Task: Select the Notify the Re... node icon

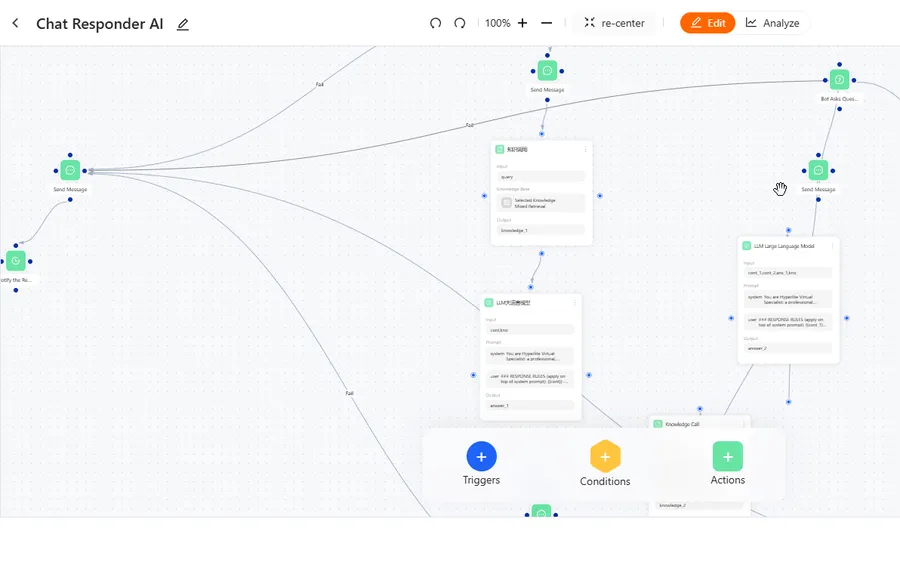Action: click(x=15, y=261)
